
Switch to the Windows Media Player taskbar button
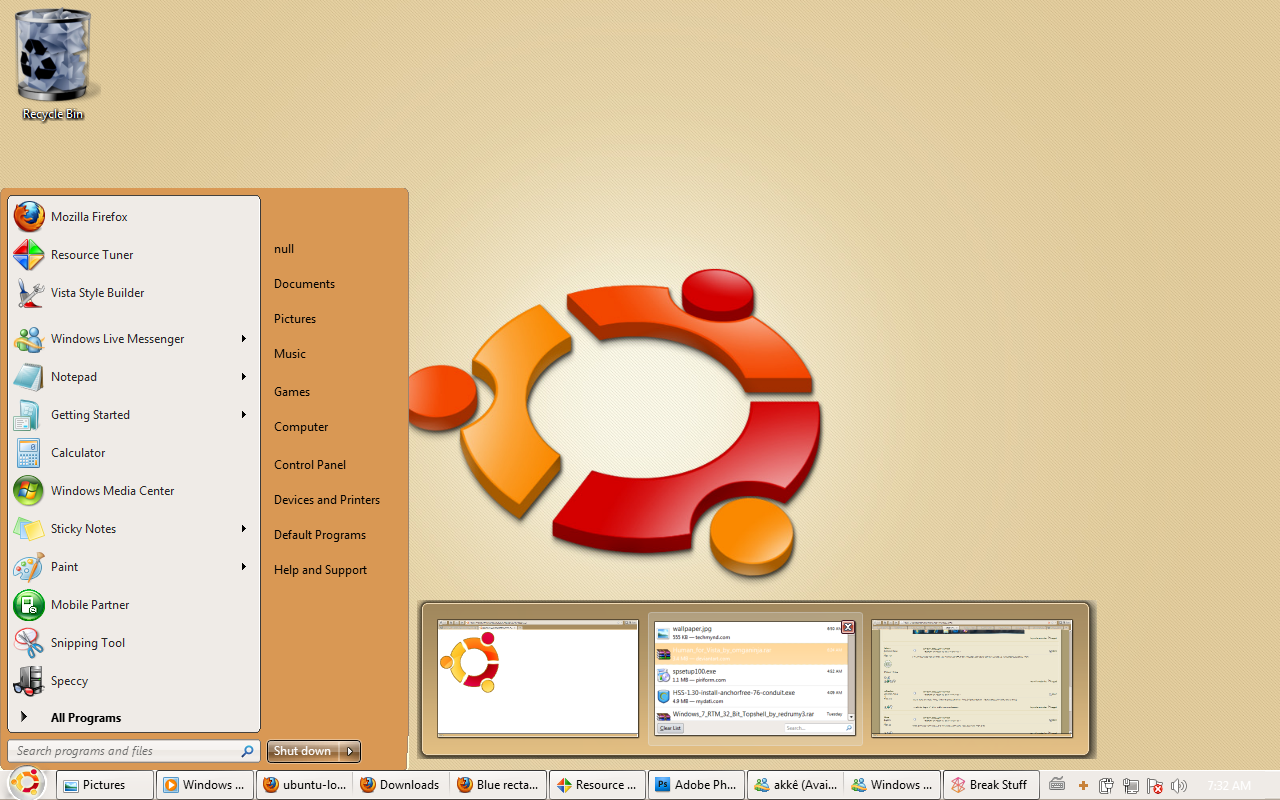[x=204, y=785]
